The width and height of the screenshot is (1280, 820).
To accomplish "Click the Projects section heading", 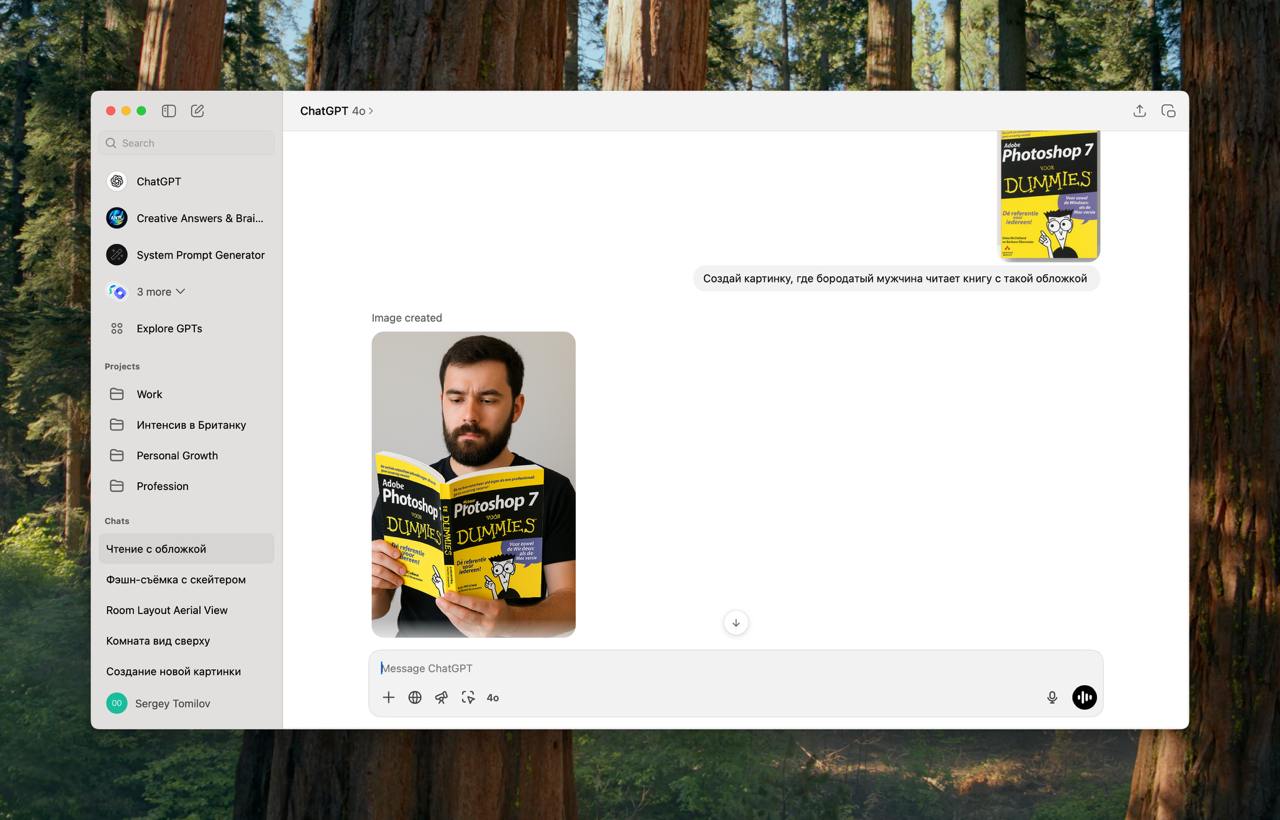I will (x=122, y=367).
